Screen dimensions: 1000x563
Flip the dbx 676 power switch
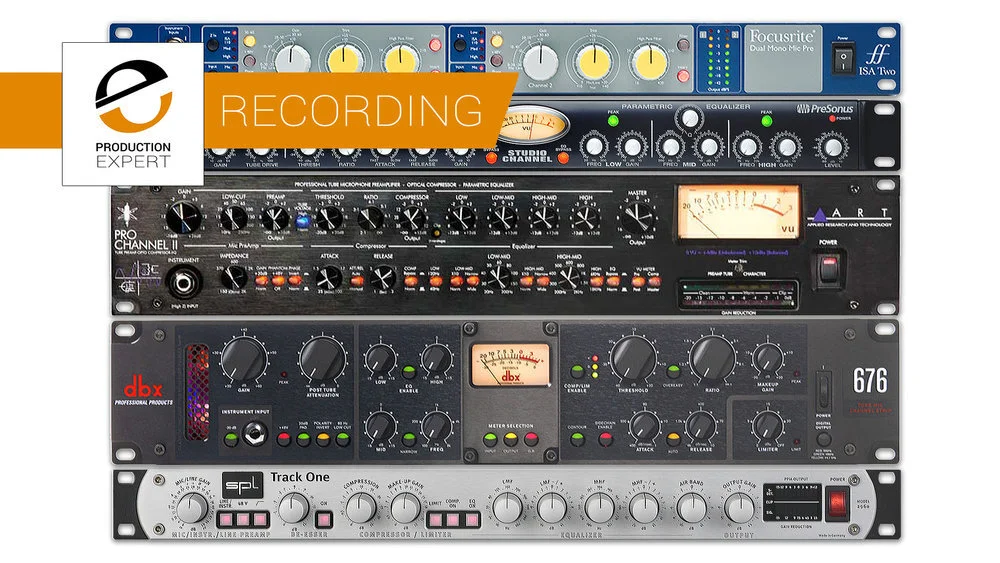click(x=823, y=391)
